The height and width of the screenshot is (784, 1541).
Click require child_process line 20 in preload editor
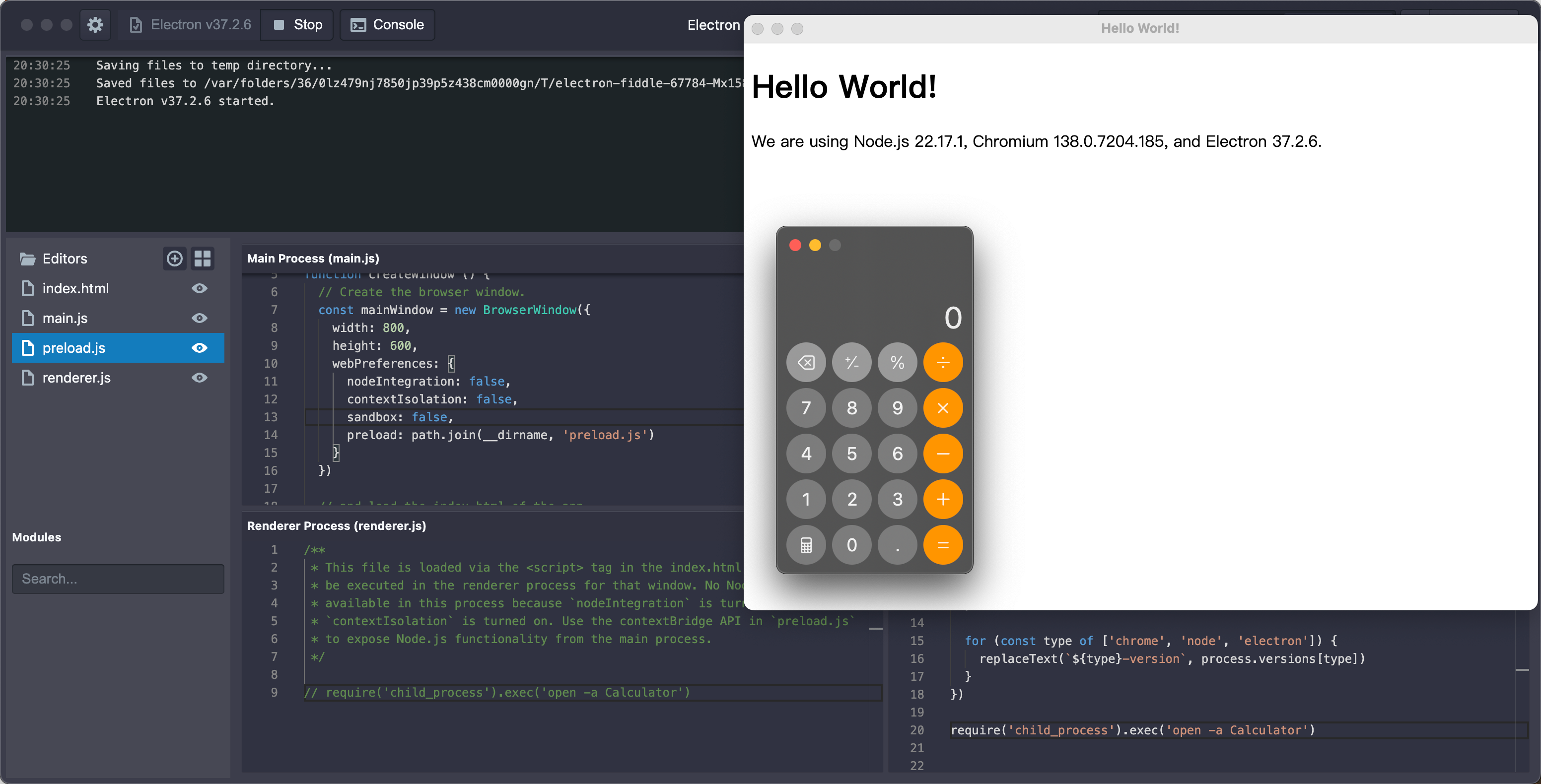[1132, 730]
